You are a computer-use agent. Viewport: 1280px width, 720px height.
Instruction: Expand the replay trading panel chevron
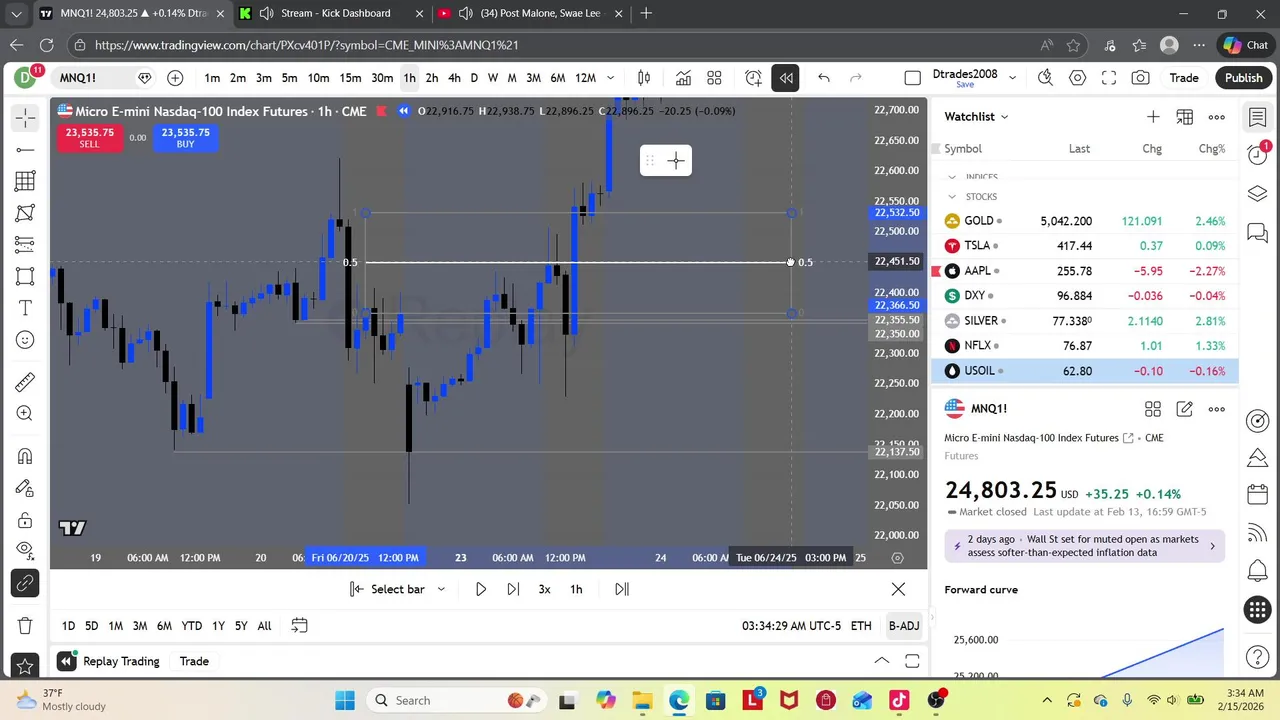coord(882,661)
